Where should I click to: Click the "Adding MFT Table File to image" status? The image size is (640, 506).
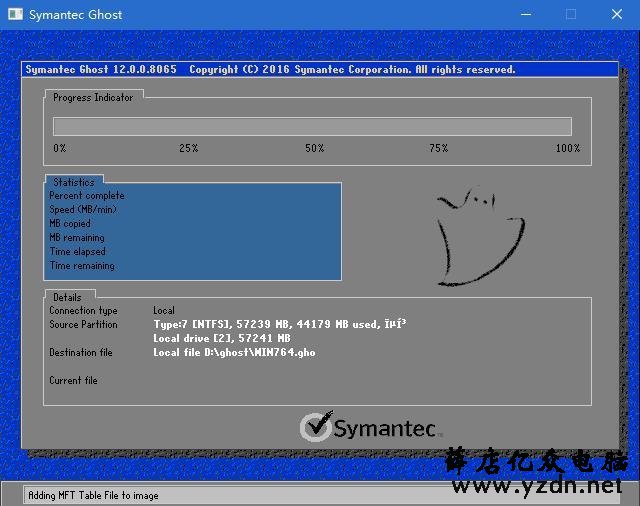point(93,495)
